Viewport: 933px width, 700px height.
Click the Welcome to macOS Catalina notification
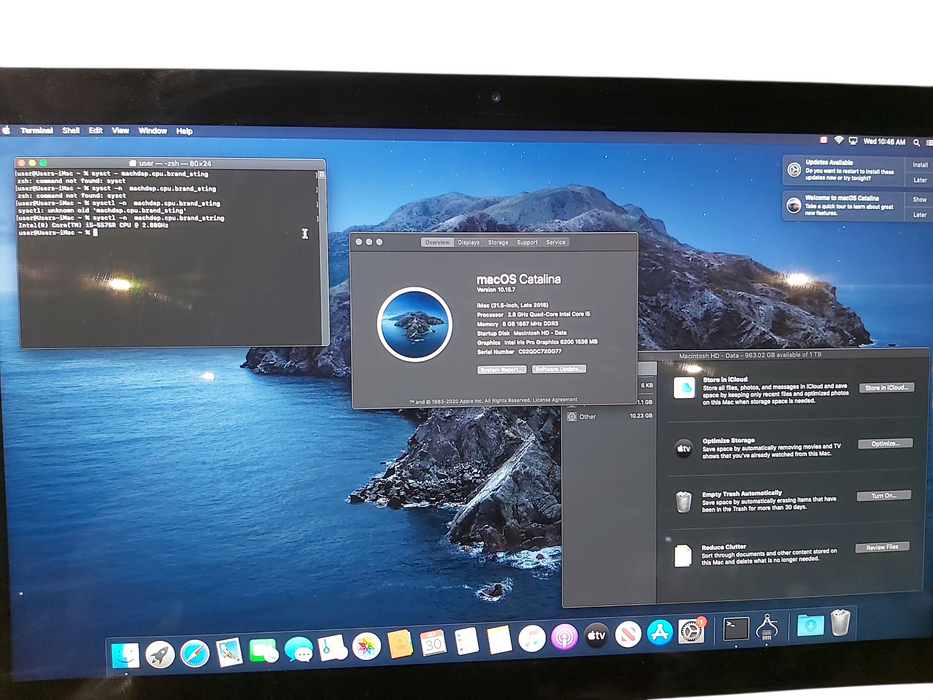coord(857,205)
